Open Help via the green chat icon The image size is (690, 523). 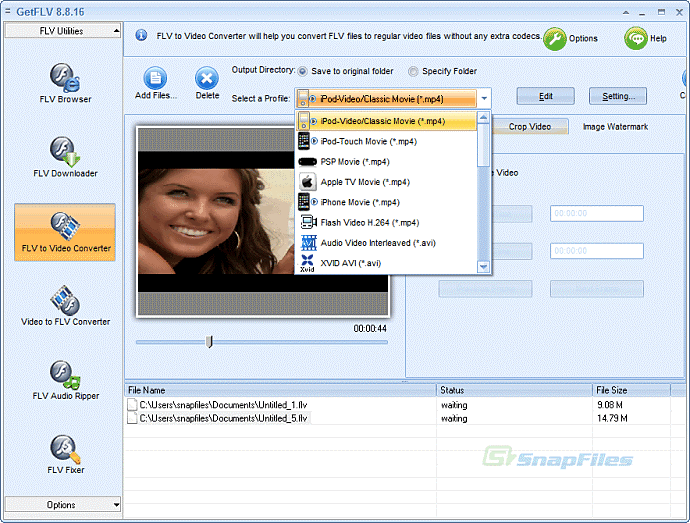(636, 38)
